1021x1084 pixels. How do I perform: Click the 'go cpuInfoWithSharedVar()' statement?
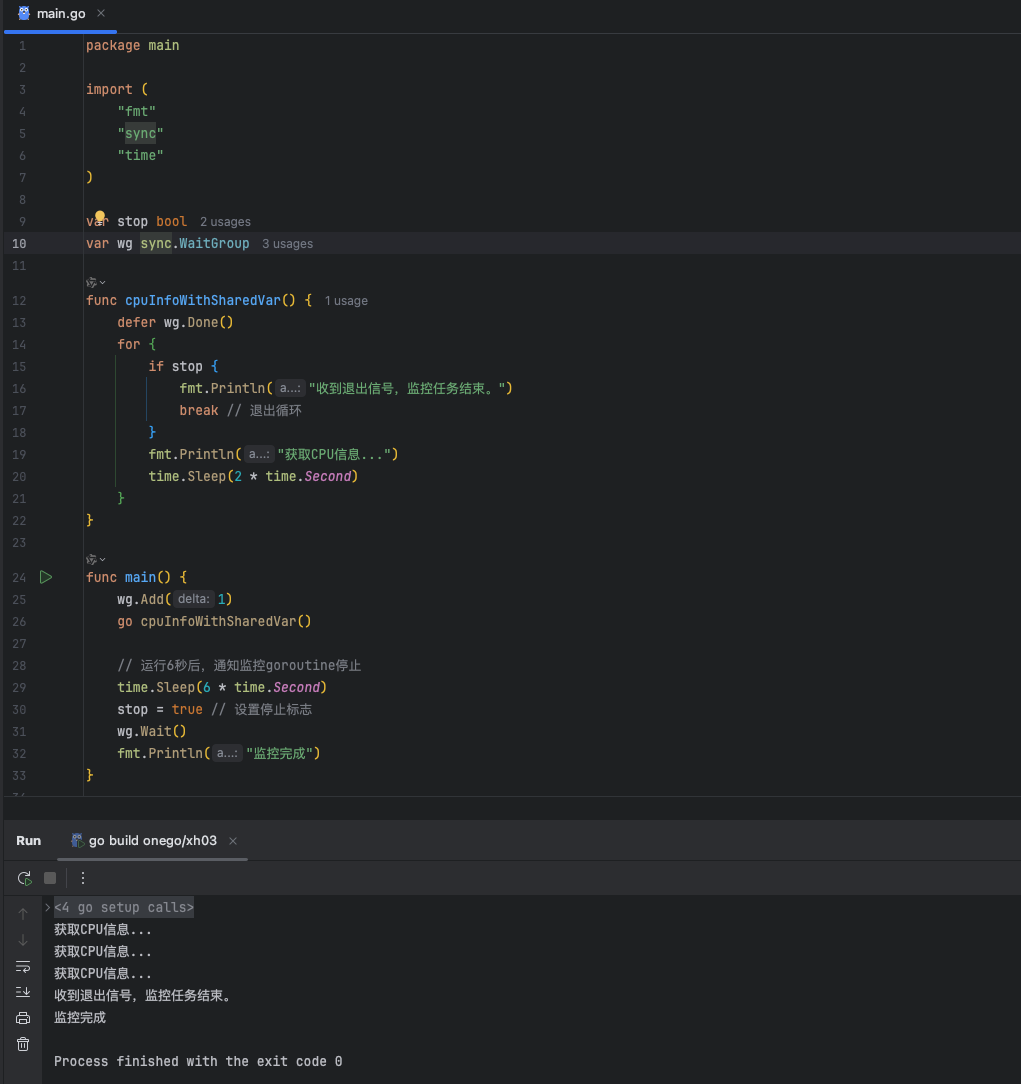214,622
